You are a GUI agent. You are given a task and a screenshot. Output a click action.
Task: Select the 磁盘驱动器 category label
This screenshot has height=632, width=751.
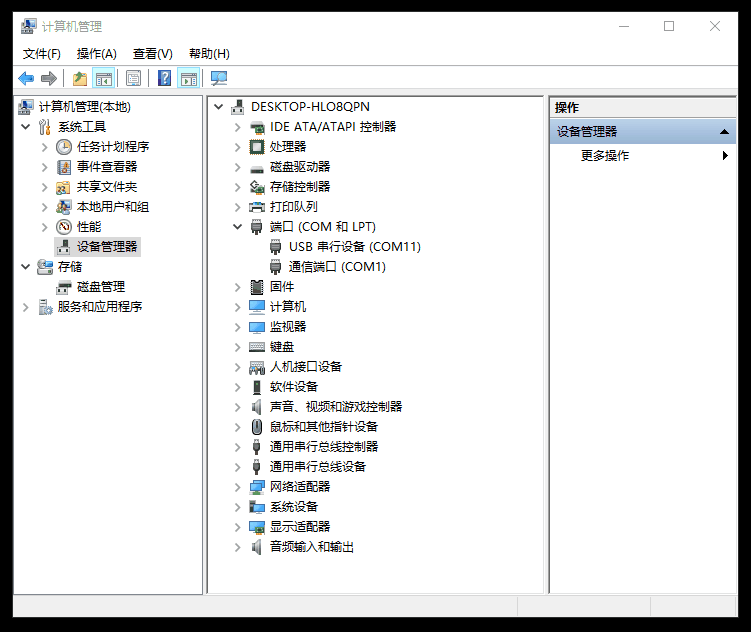point(300,167)
